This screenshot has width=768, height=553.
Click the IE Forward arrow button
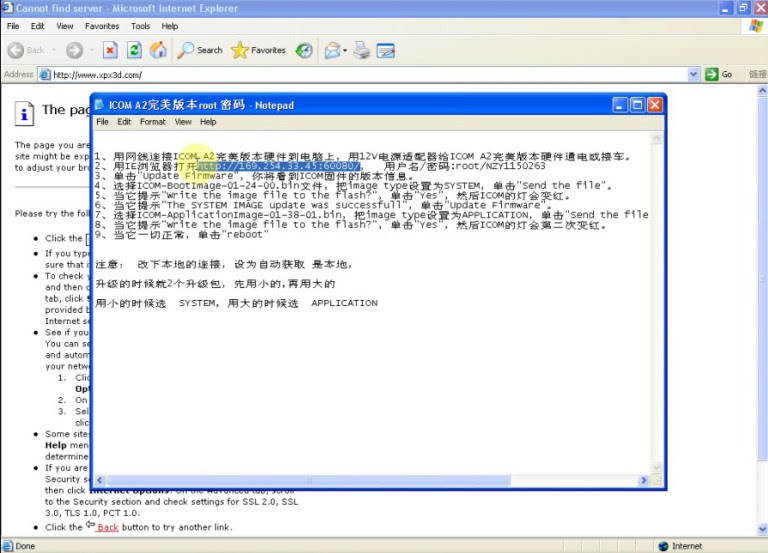click(x=74, y=50)
